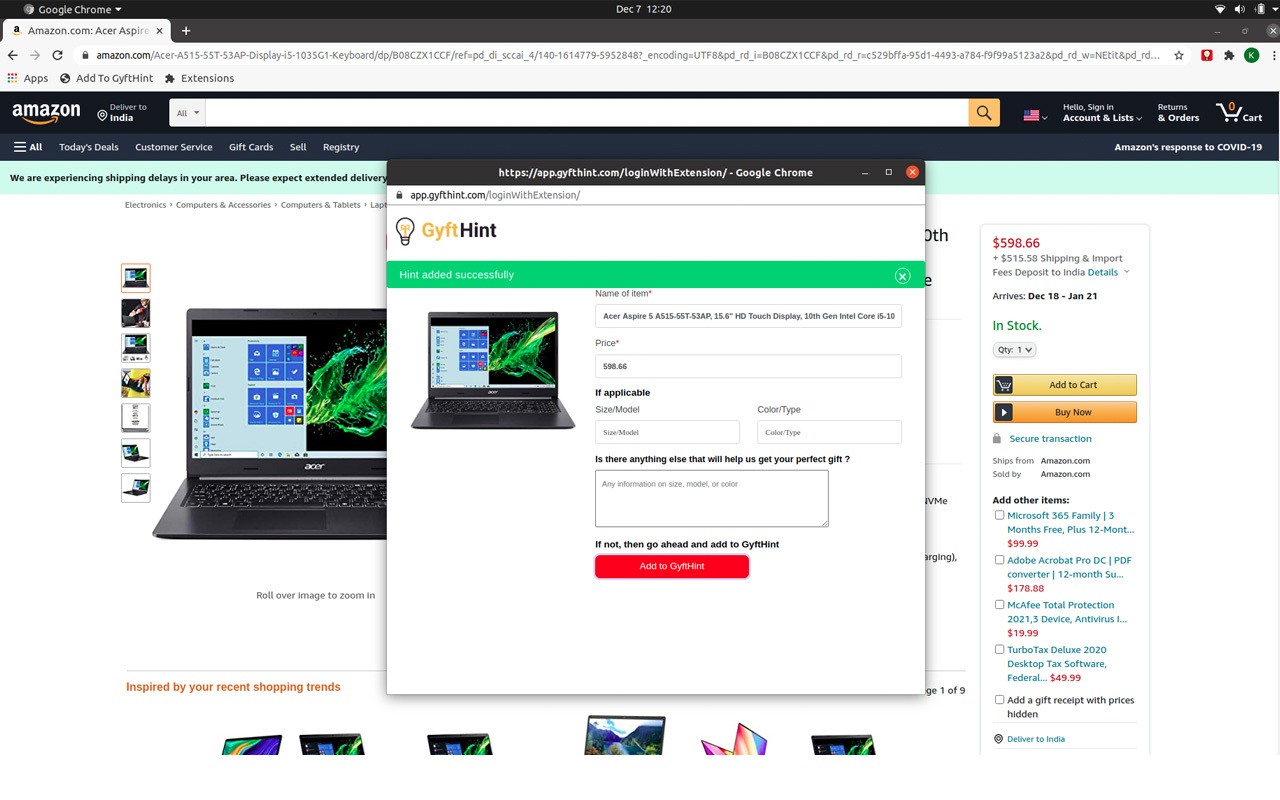Select the last product thumbnail
The width and height of the screenshot is (1280, 800).
tap(136, 488)
